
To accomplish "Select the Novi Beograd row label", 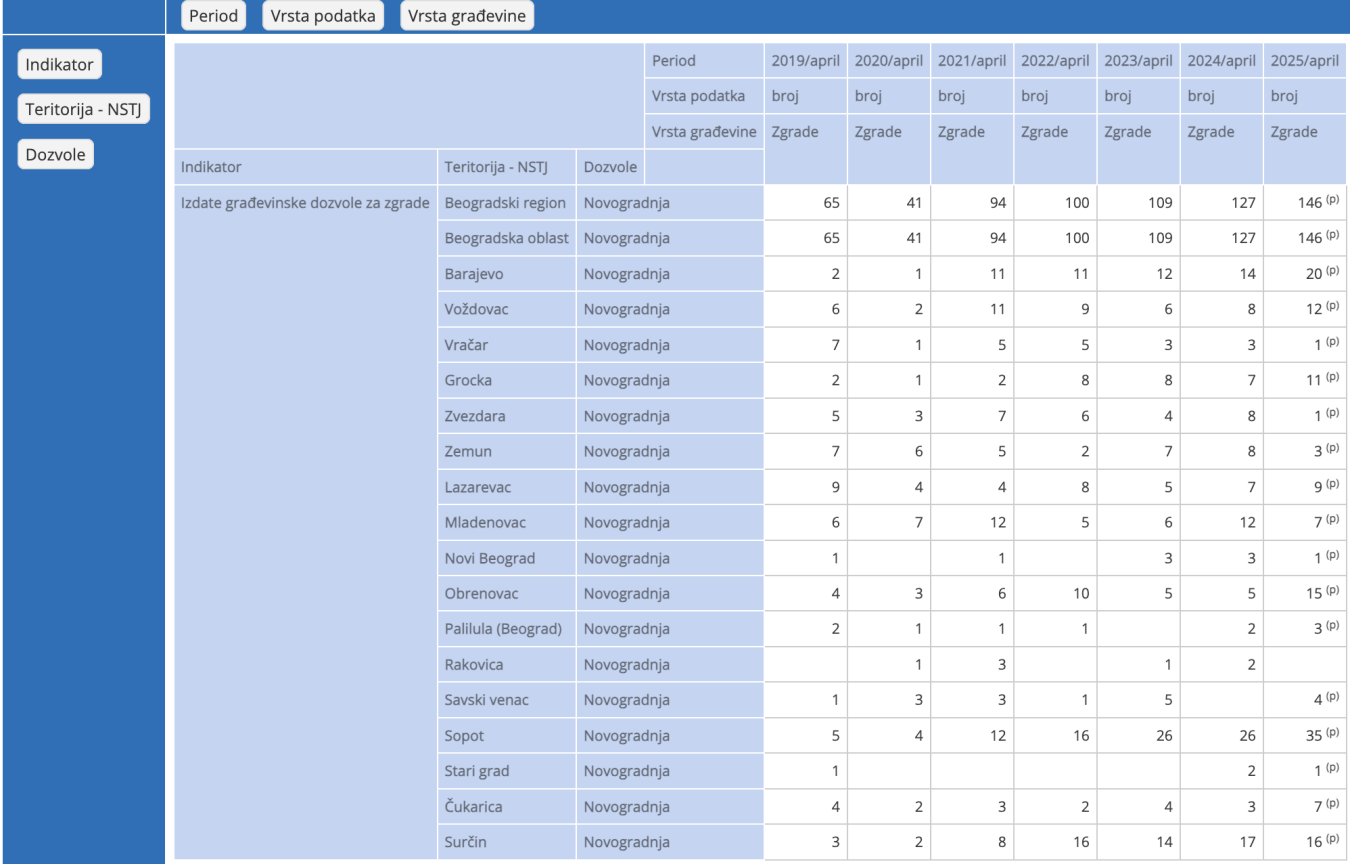I will [x=490, y=558].
